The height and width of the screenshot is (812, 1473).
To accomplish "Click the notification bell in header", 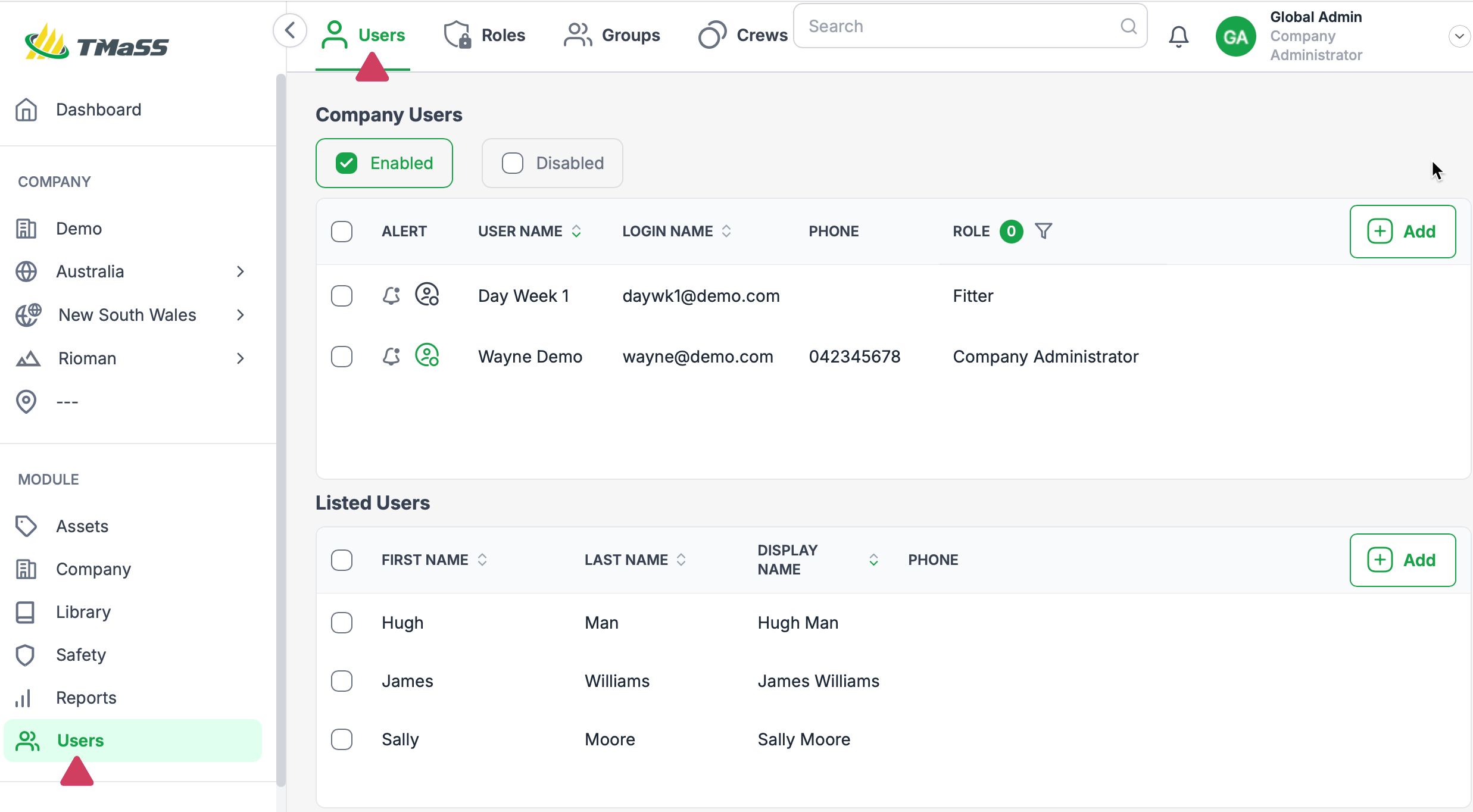I will tap(1178, 37).
